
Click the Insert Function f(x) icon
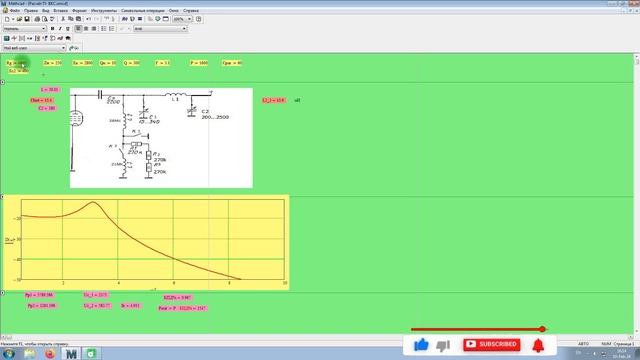[x=125, y=19]
